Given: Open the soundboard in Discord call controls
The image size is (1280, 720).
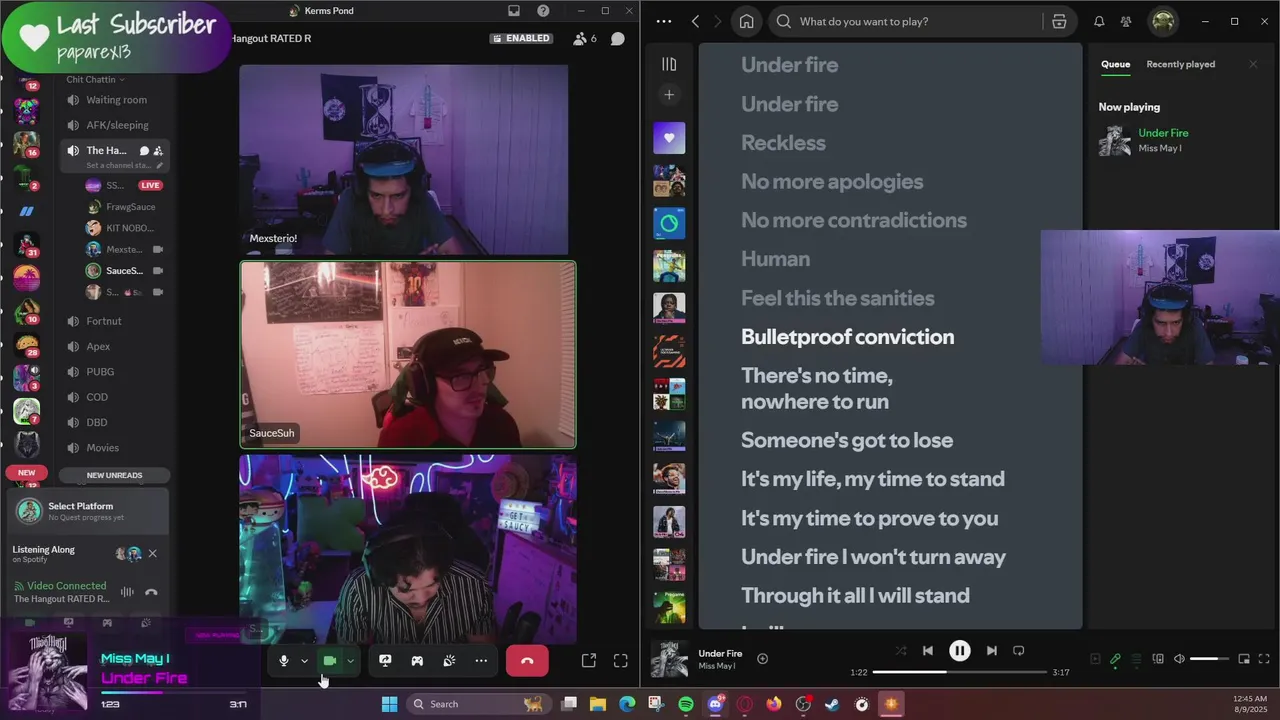Looking at the screenshot, I should point(449,661).
